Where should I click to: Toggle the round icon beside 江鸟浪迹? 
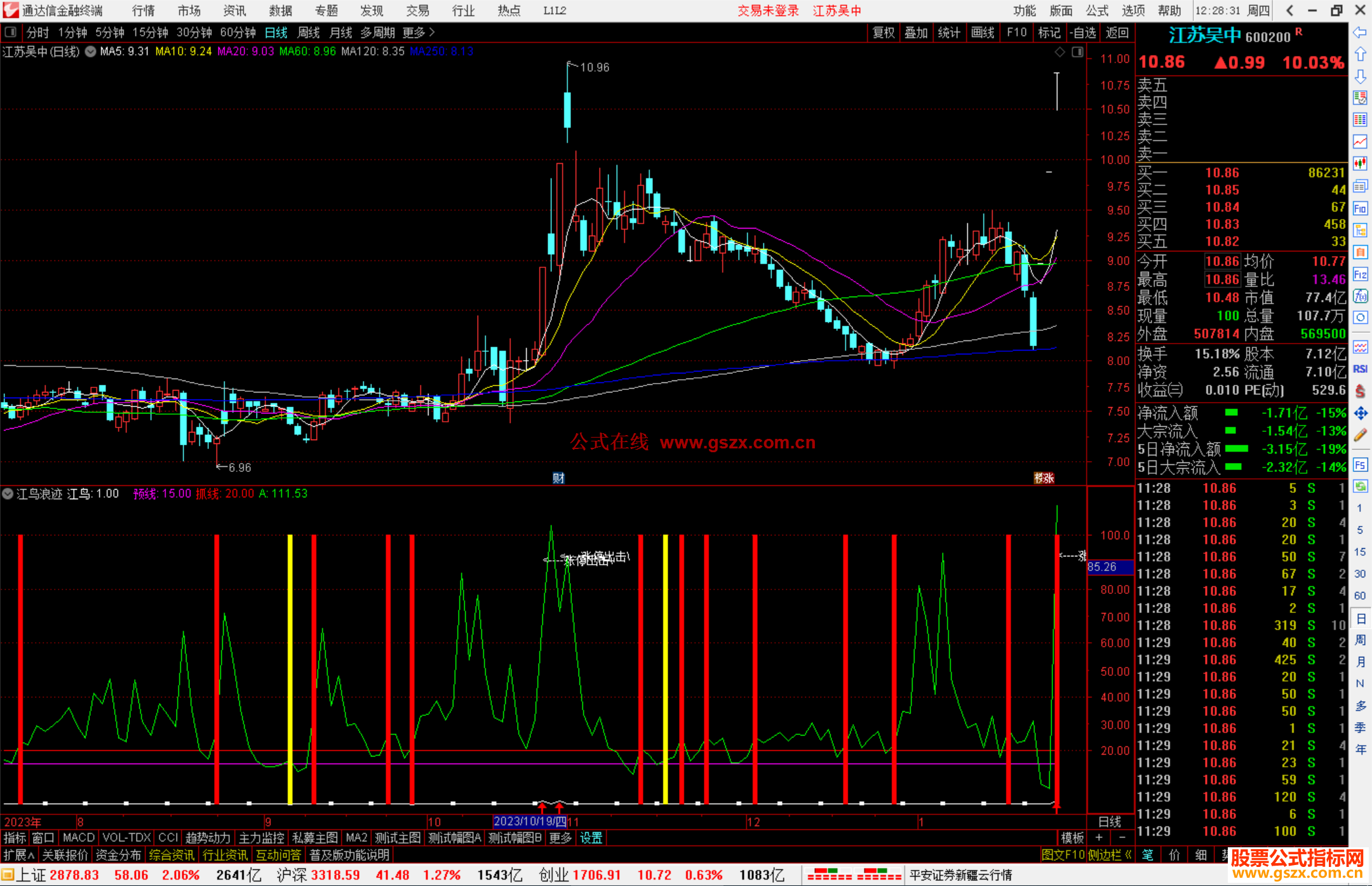pyautogui.click(x=8, y=493)
